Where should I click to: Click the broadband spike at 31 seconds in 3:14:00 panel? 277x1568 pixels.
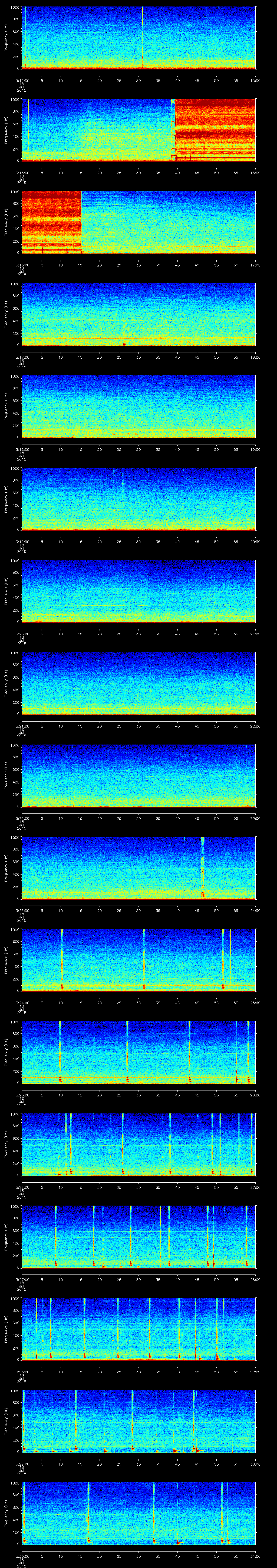tap(143, 38)
